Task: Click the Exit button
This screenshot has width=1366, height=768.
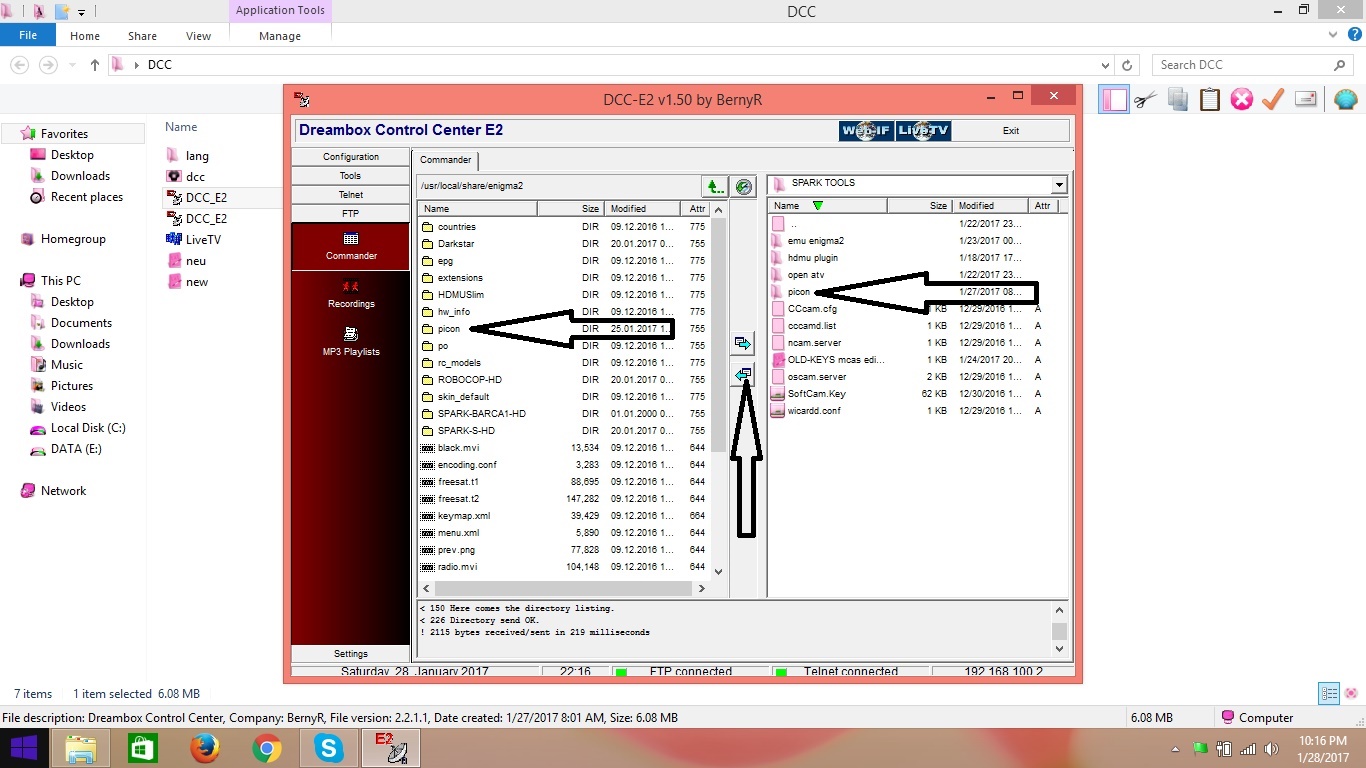Action: tap(1011, 131)
